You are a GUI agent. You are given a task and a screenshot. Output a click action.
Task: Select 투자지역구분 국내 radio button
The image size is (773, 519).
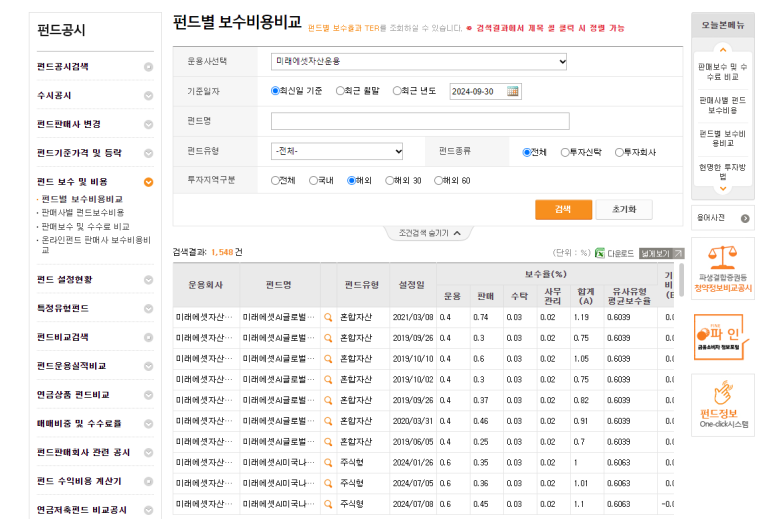click(313, 180)
